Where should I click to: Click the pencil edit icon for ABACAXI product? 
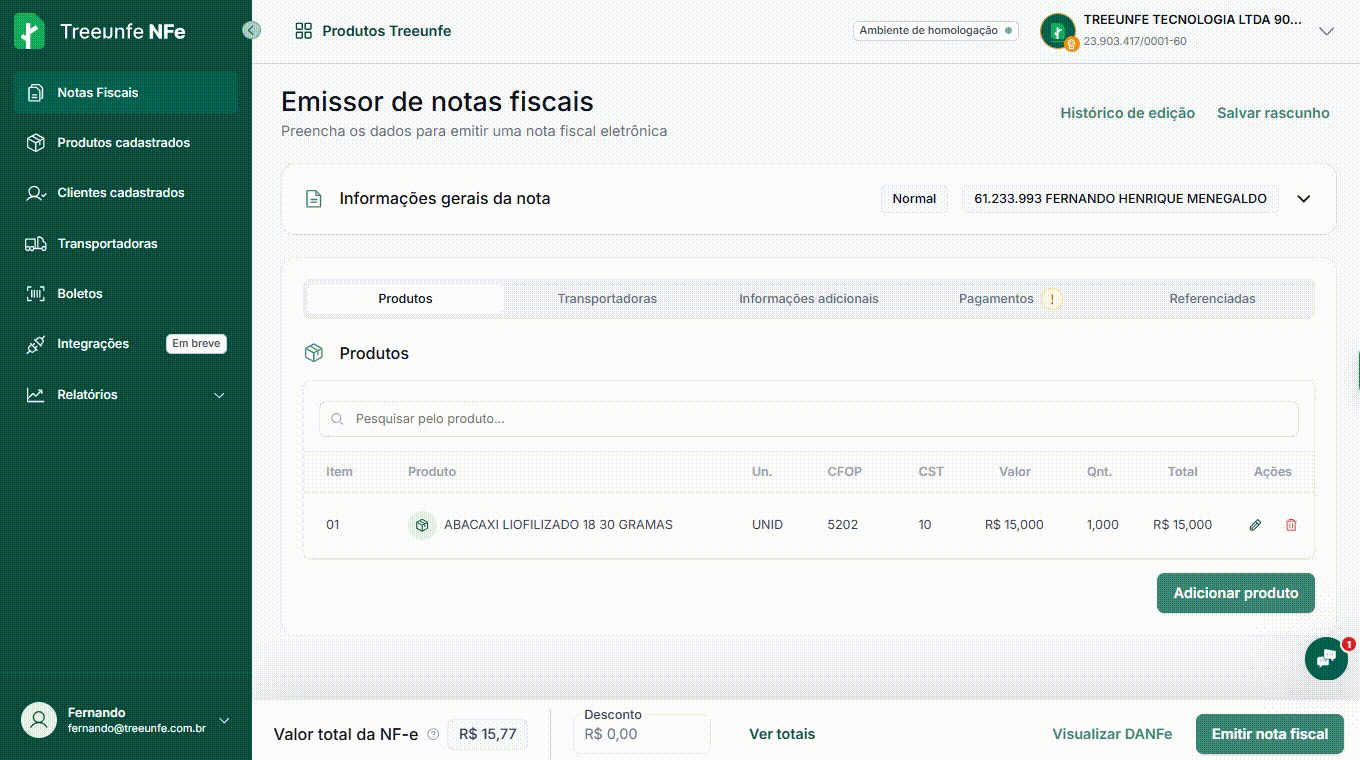[x=1255, y=525]
